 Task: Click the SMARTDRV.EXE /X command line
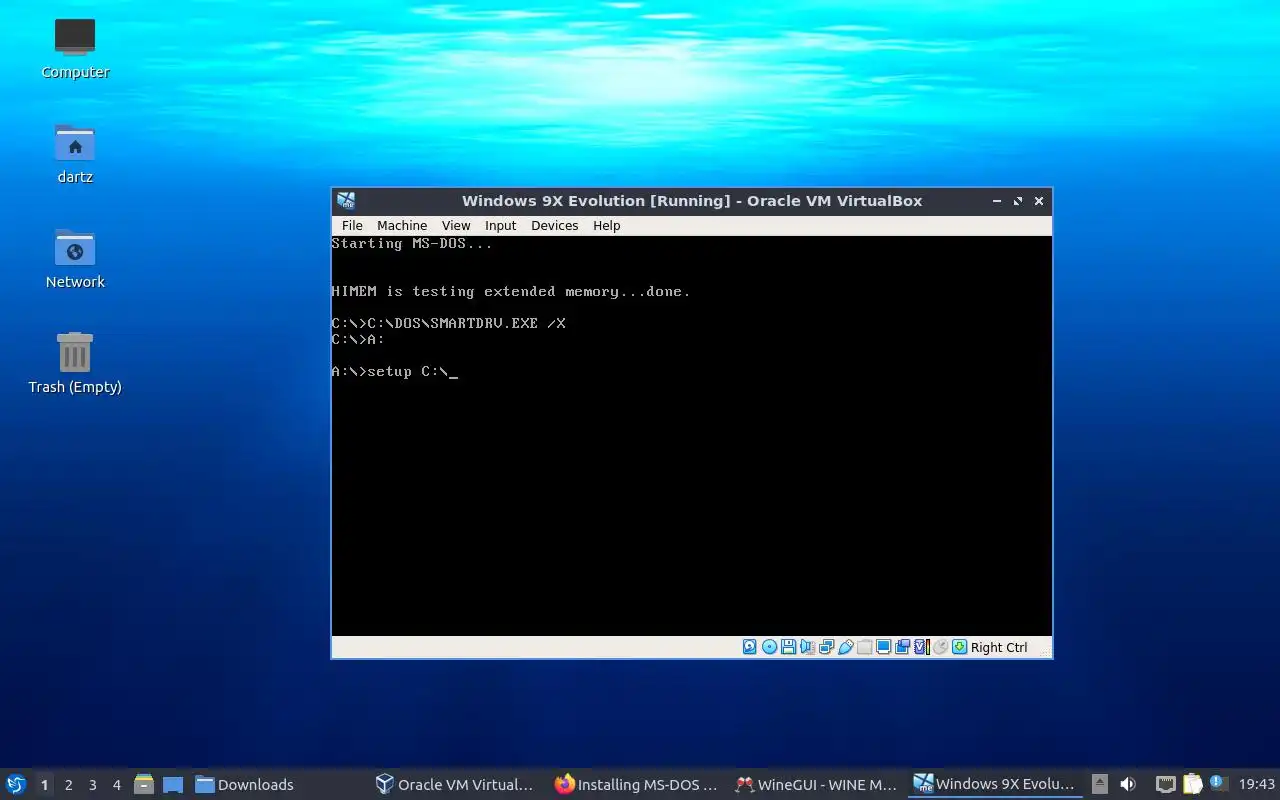pos(449,323)
